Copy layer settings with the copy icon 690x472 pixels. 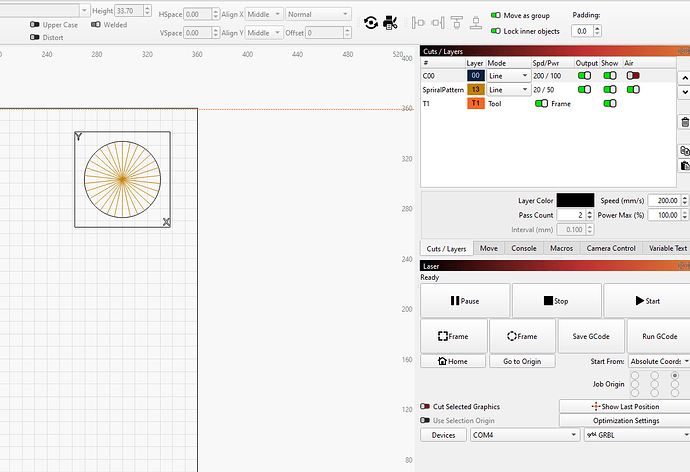(x=685, y=151)
